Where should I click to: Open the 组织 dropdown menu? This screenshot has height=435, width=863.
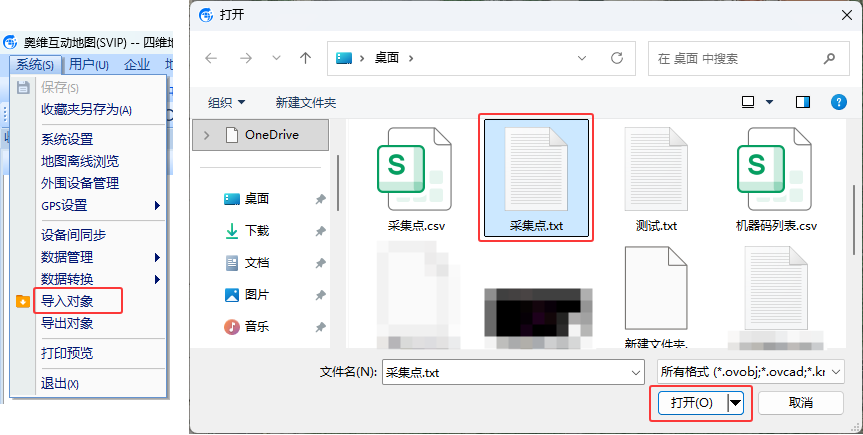click(226, 102)
